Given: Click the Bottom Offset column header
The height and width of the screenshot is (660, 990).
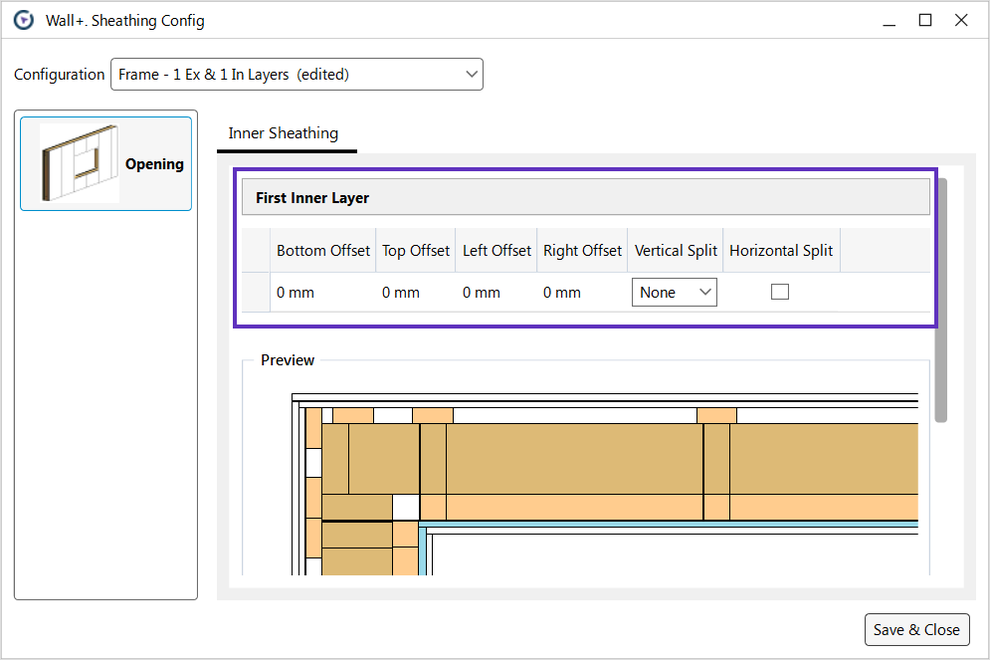Looking at the screenshot, I should click(x=323, y=251).
